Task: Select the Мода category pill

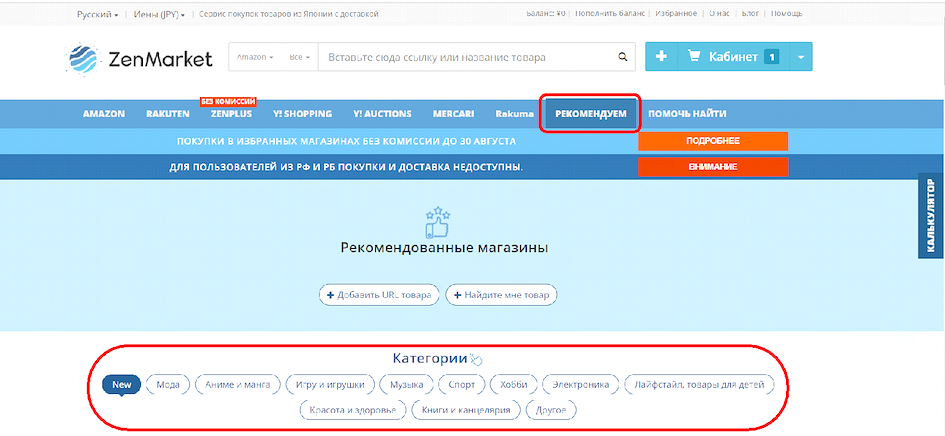Action: click(168, 384)
